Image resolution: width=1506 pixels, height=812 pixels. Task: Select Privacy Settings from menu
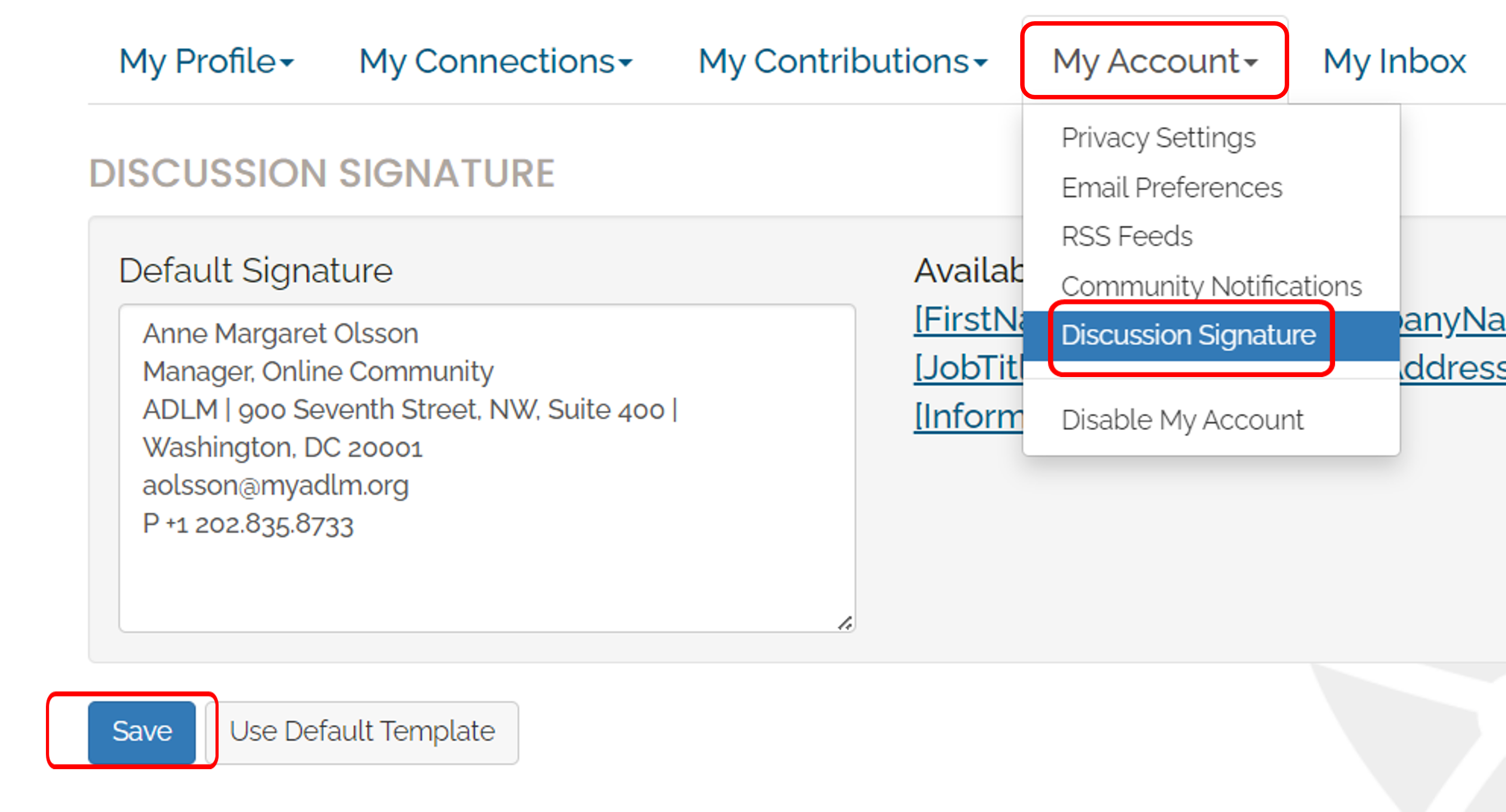1158,138
